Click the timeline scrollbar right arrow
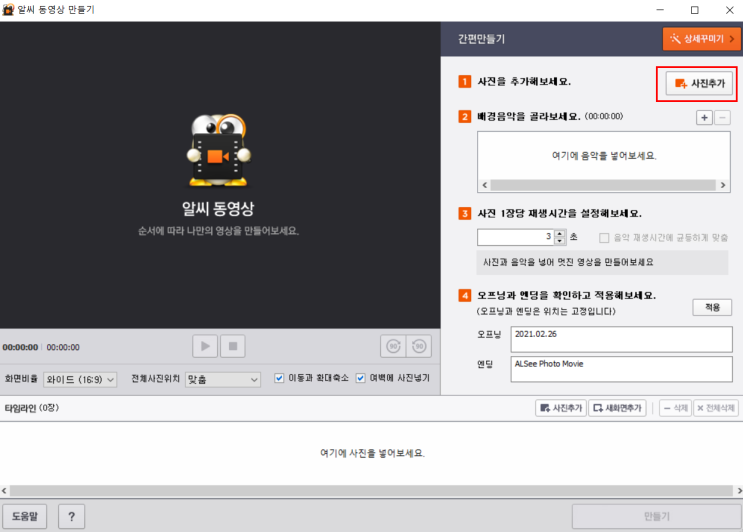The image size is (743, 532). point(739,491)
